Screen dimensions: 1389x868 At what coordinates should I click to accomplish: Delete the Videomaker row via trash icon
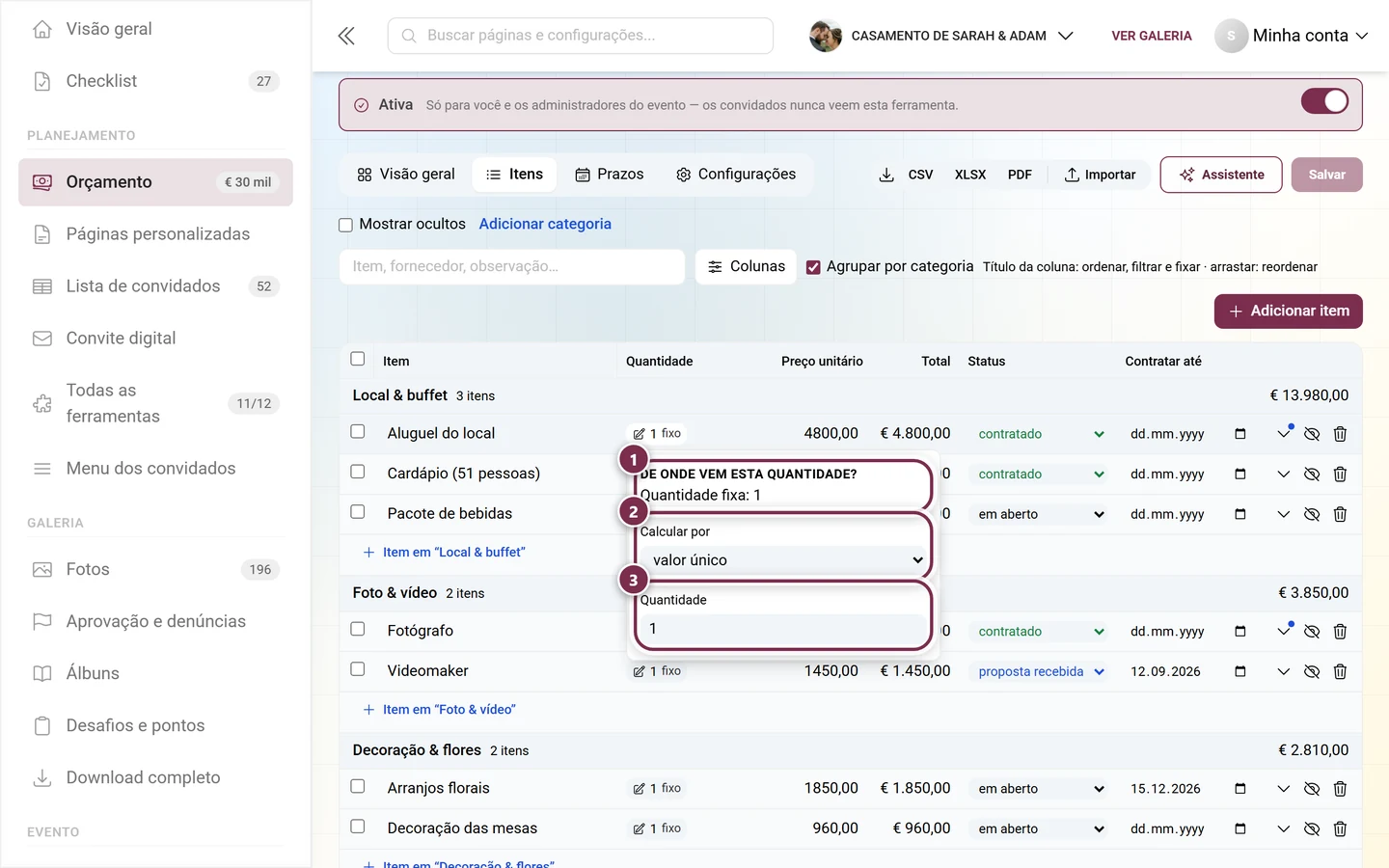pyautogui.click(x=1340, y=671)
